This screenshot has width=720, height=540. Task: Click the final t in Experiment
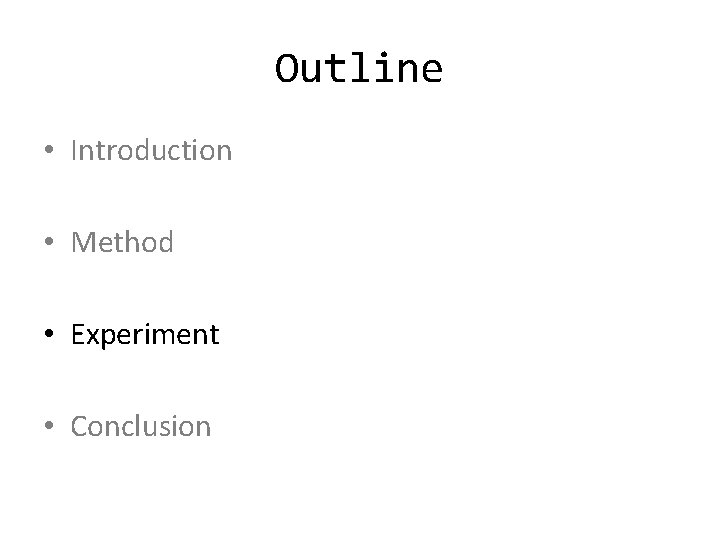pyautogui.click(x=214, y=336)
